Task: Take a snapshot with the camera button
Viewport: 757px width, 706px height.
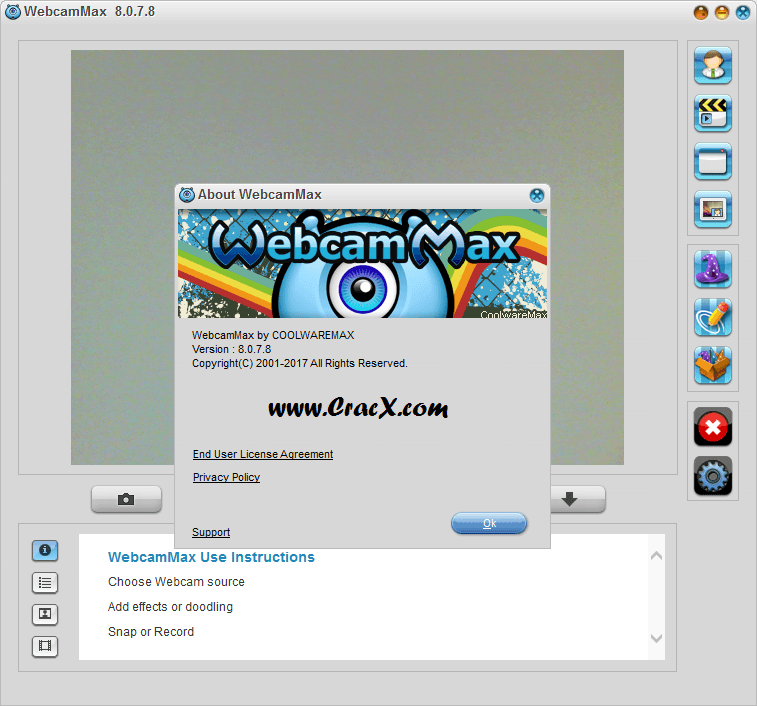Action: (126, 499)
